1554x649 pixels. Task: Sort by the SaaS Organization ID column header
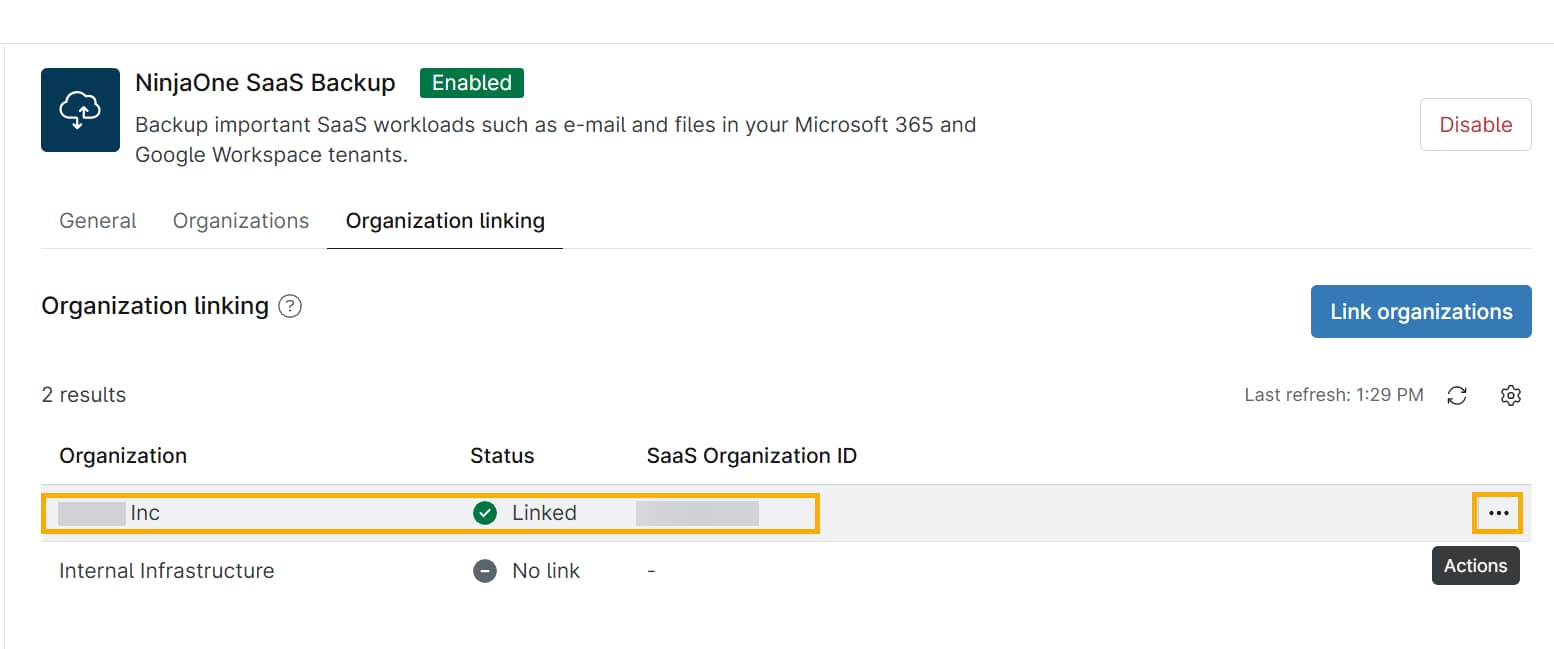pos(751,455)
